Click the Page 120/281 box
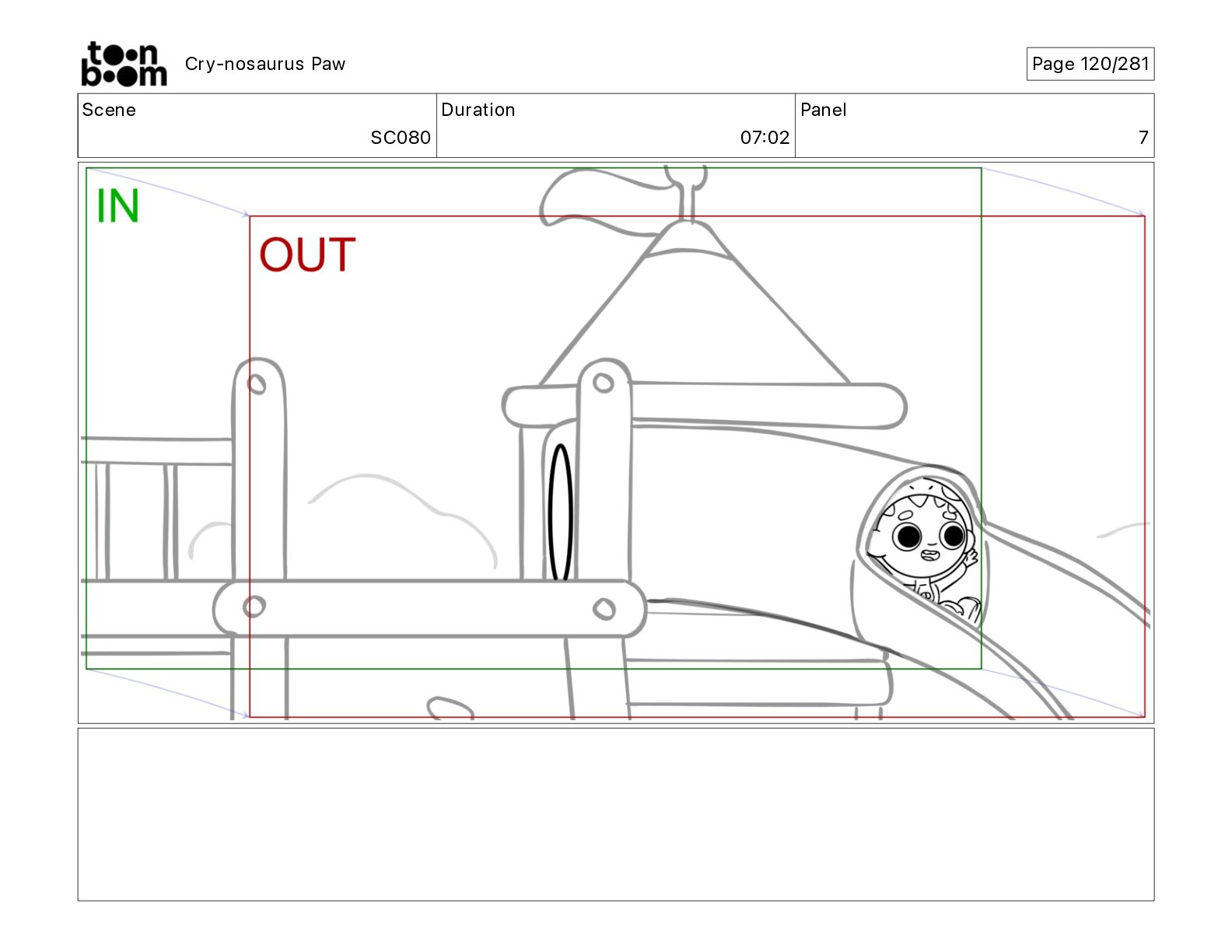1232x952 pixels. [1090, 64]
